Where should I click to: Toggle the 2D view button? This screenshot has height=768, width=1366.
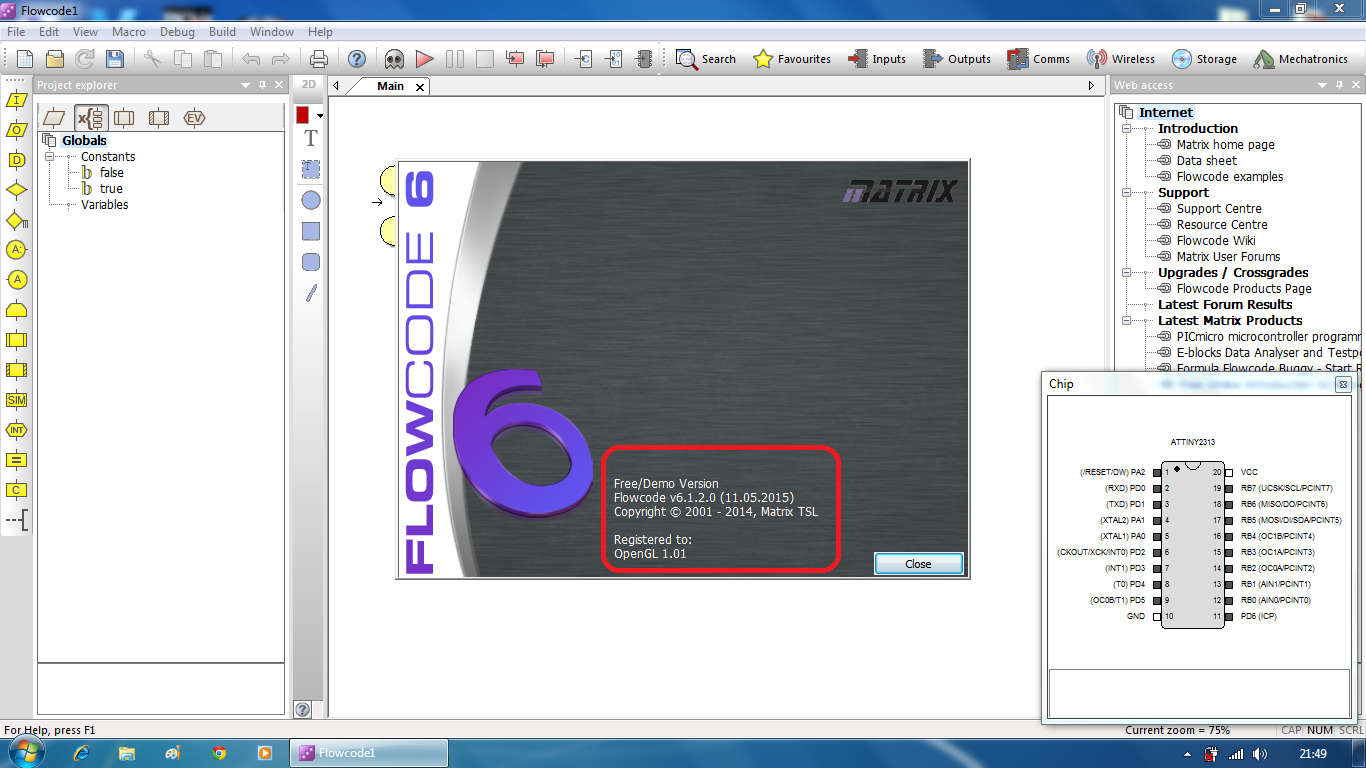(309, 85)
